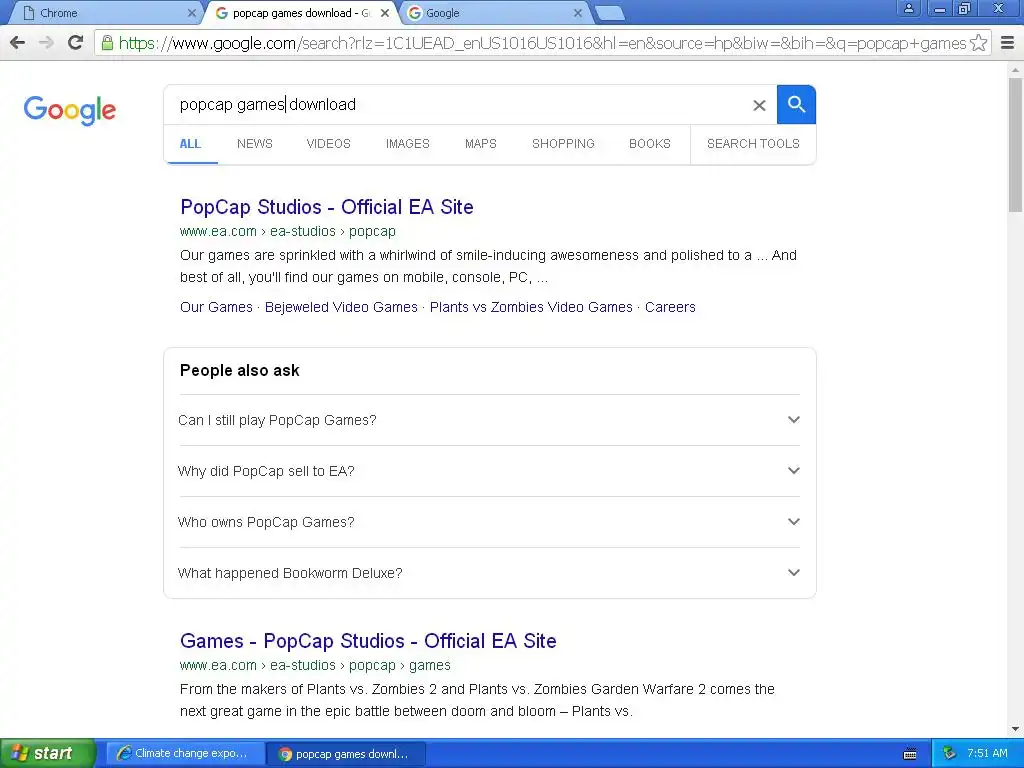Screen dimensions: 1024x768
Task: Close the popcap games download tab
Action: pyautogui.click(x=385, y=13)
